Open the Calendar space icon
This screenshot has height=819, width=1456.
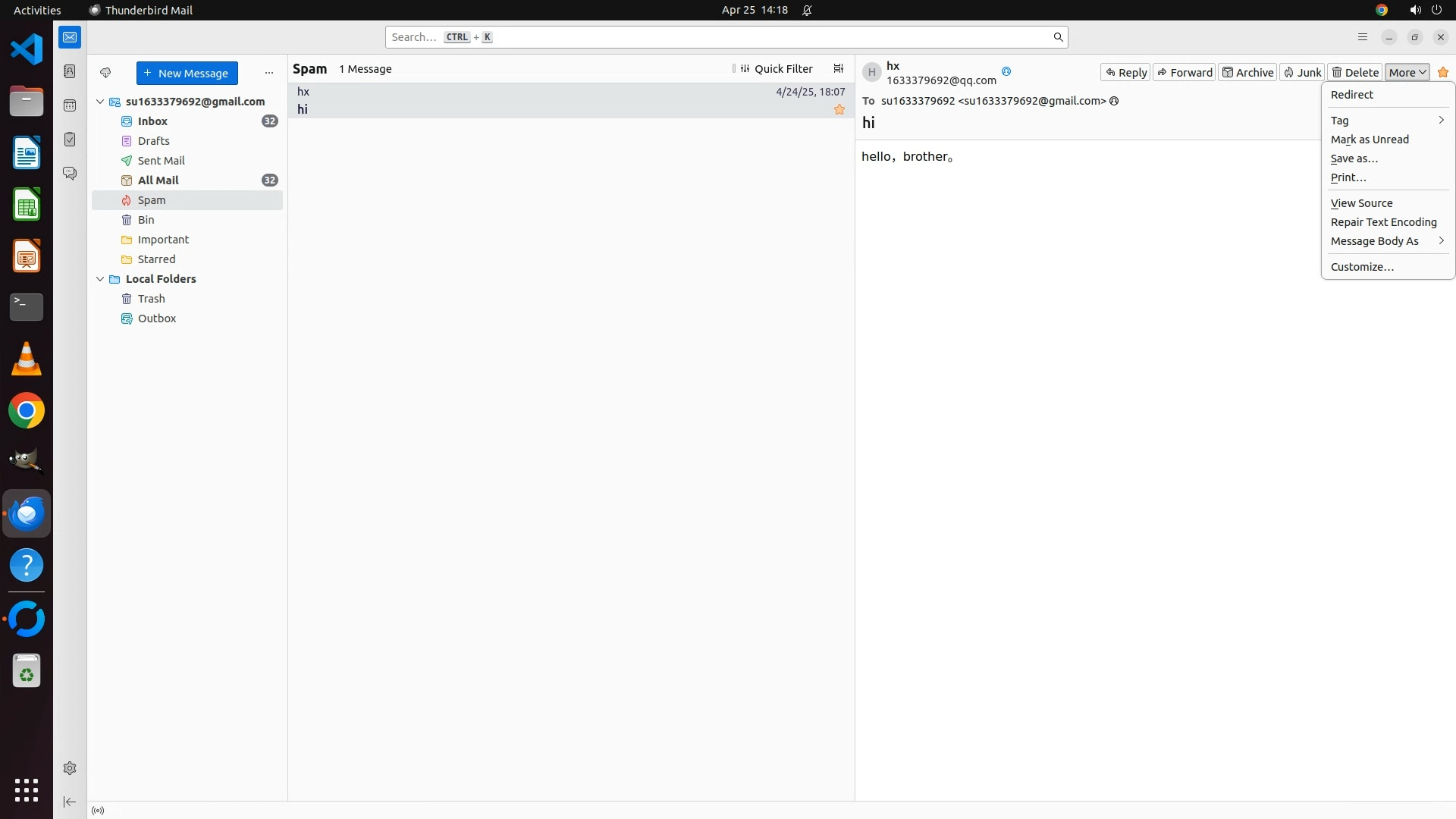click(x=70, y=105)
